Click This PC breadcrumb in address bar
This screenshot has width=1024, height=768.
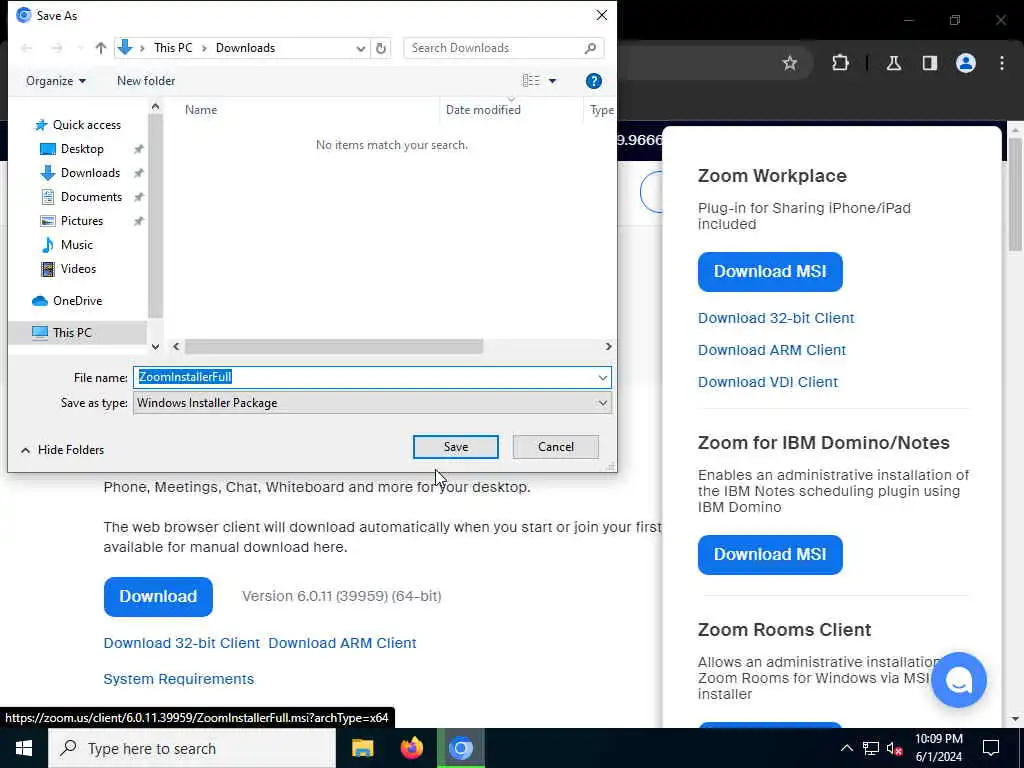click(173, 48)
